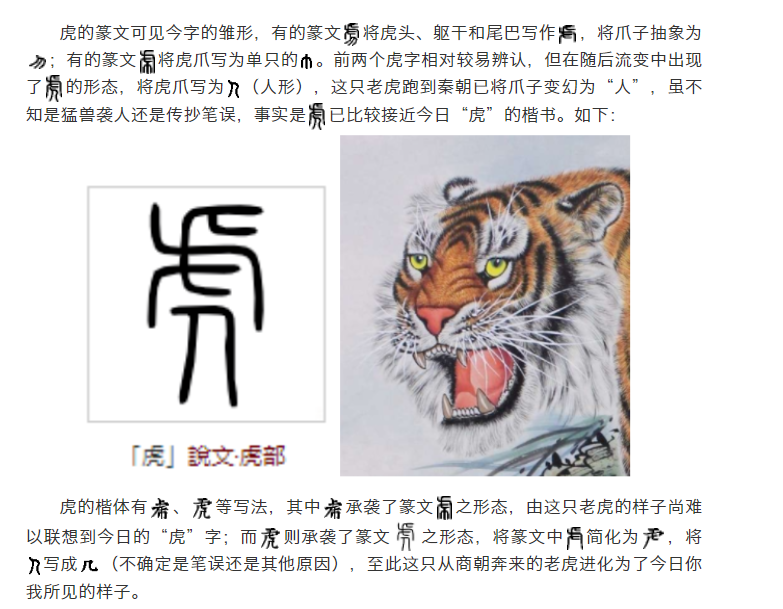Click the abstract claw glyph starting the second line

pos(37,62)
